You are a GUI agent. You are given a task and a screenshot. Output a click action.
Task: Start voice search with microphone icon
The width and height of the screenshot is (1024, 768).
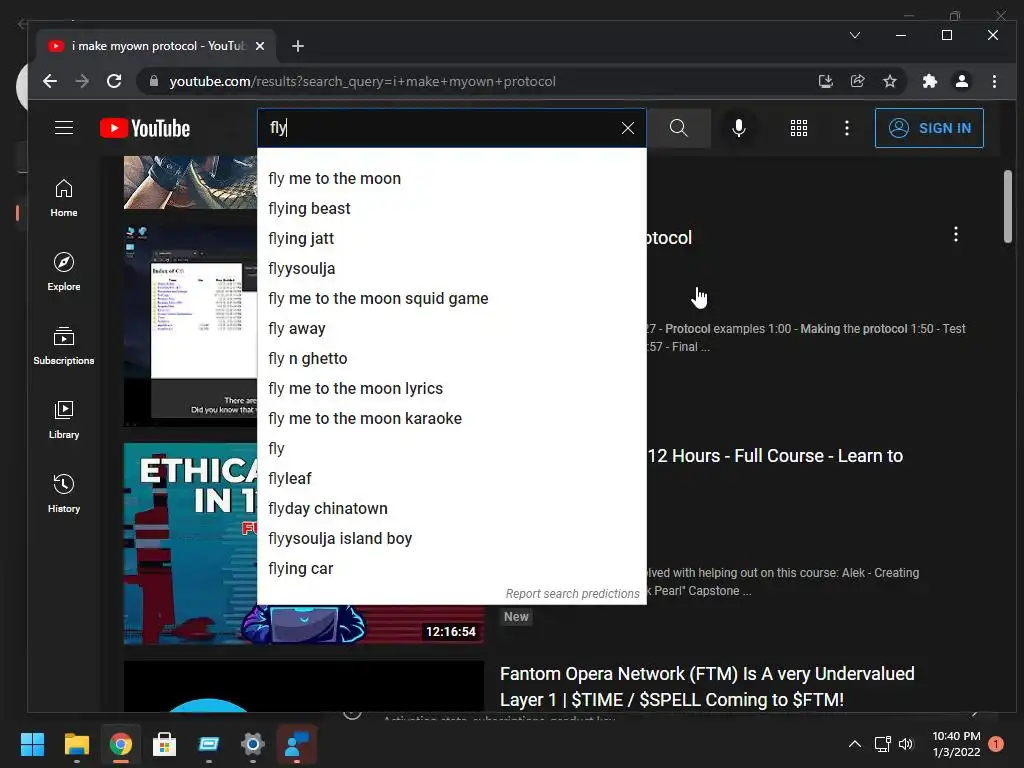coord(739,128)
